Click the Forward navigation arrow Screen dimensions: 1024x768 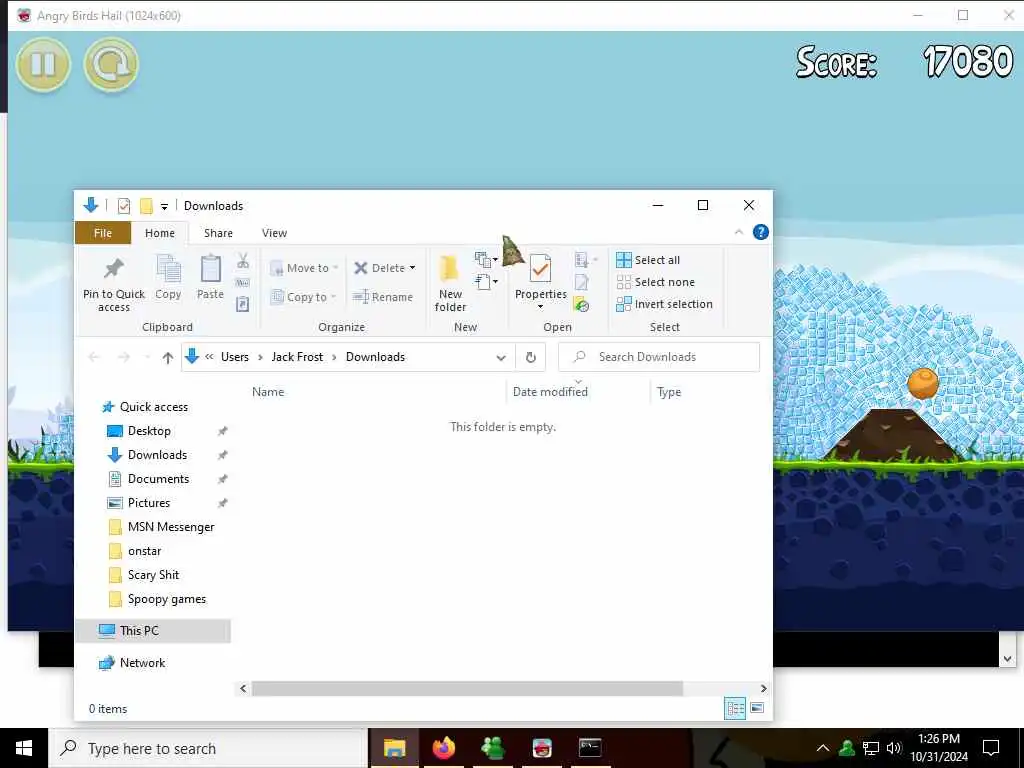123,357
